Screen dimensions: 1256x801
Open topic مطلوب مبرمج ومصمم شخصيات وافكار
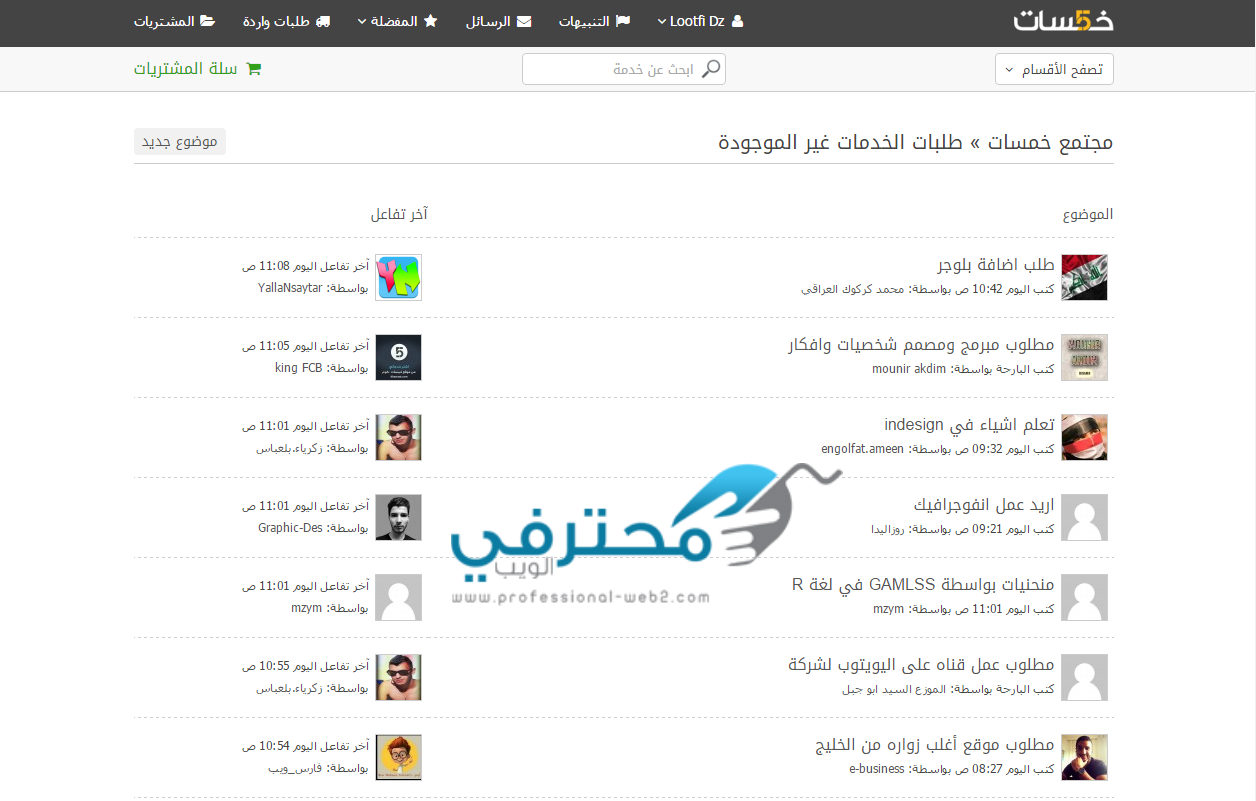[921, 345]
